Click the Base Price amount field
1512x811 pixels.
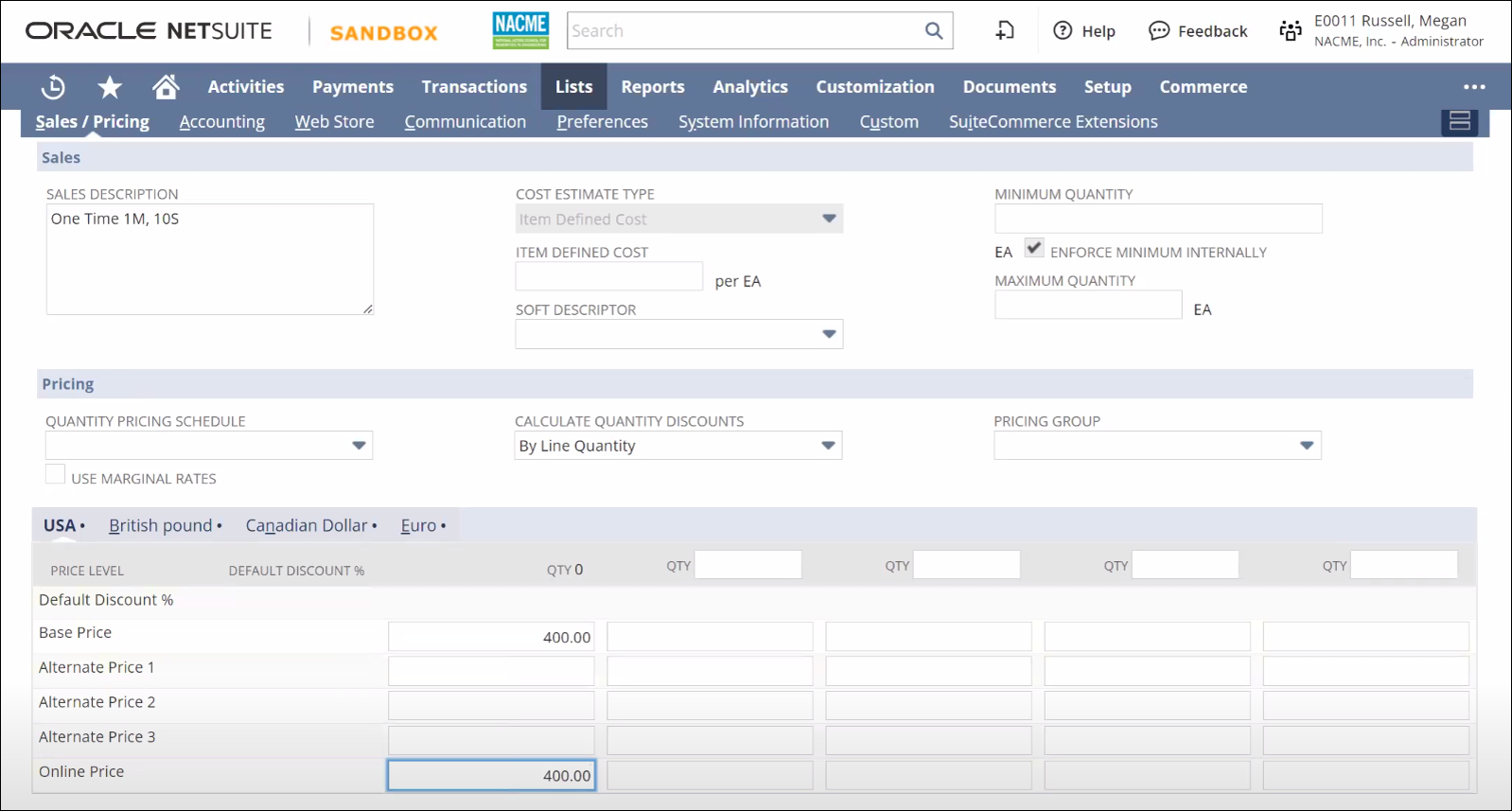tap(491, 637)
